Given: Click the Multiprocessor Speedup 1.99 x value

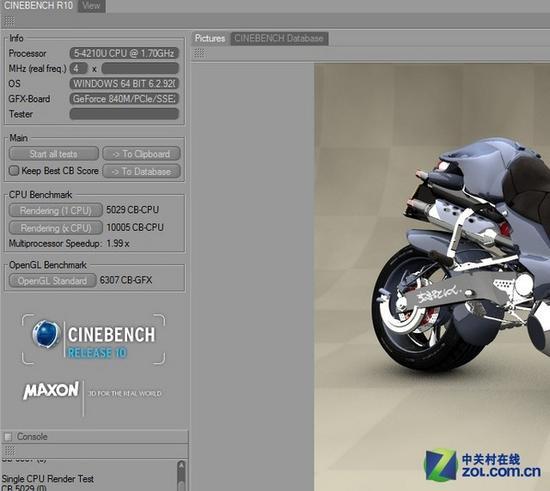Looking at the screenshot, I should 118,243.
